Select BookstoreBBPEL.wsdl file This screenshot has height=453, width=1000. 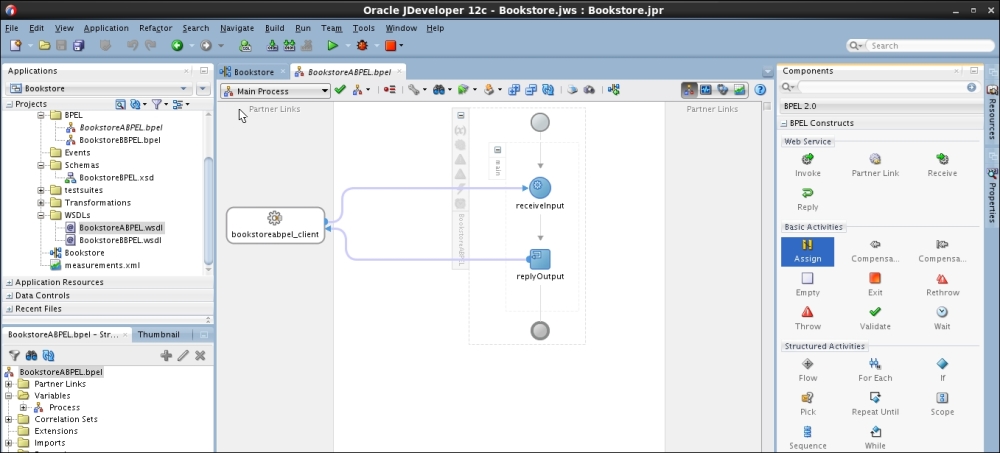click(x=120, y=241)
